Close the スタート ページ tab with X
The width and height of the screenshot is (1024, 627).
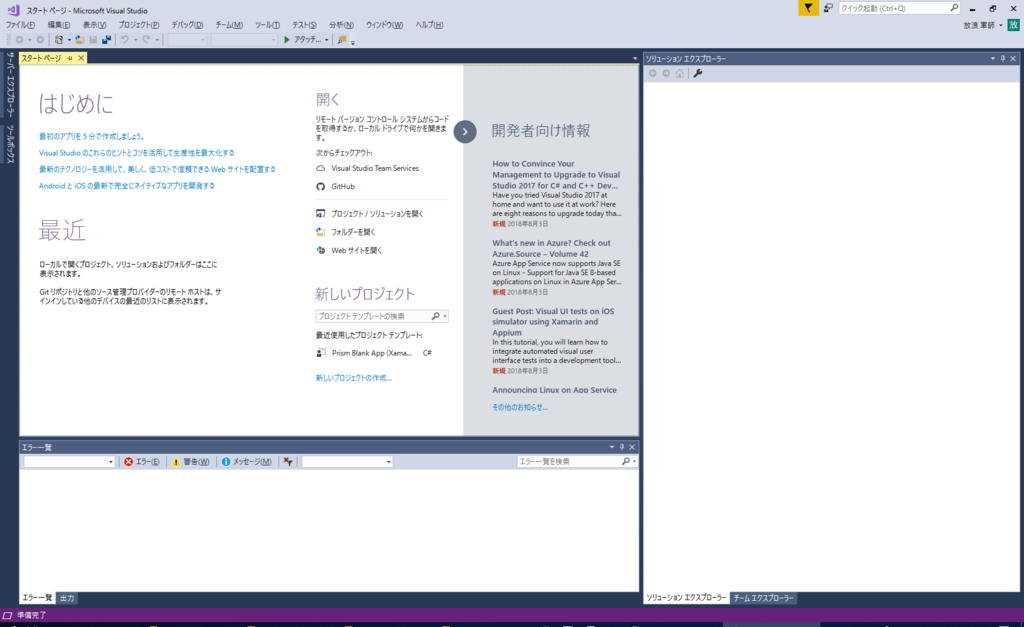point(81,58)
